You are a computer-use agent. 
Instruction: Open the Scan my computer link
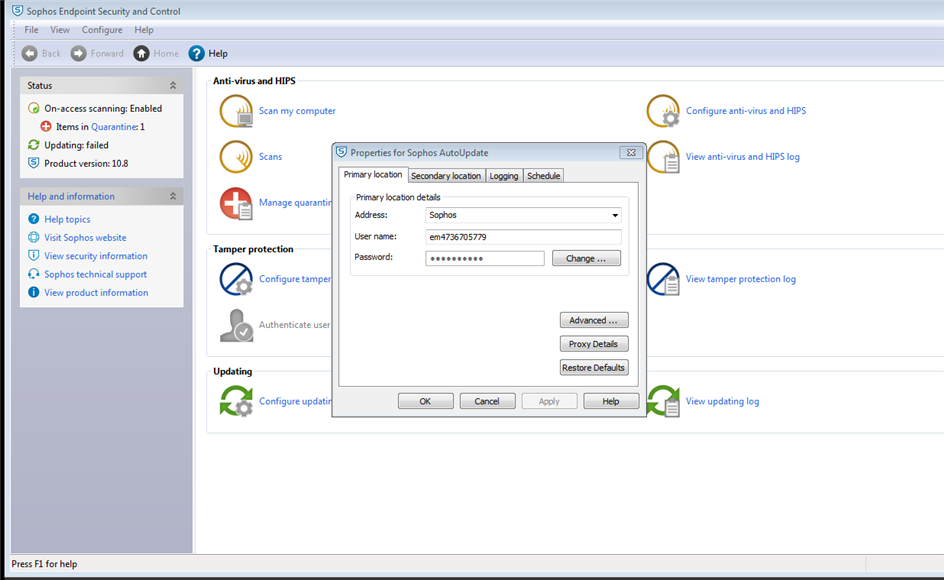(297, 111)
